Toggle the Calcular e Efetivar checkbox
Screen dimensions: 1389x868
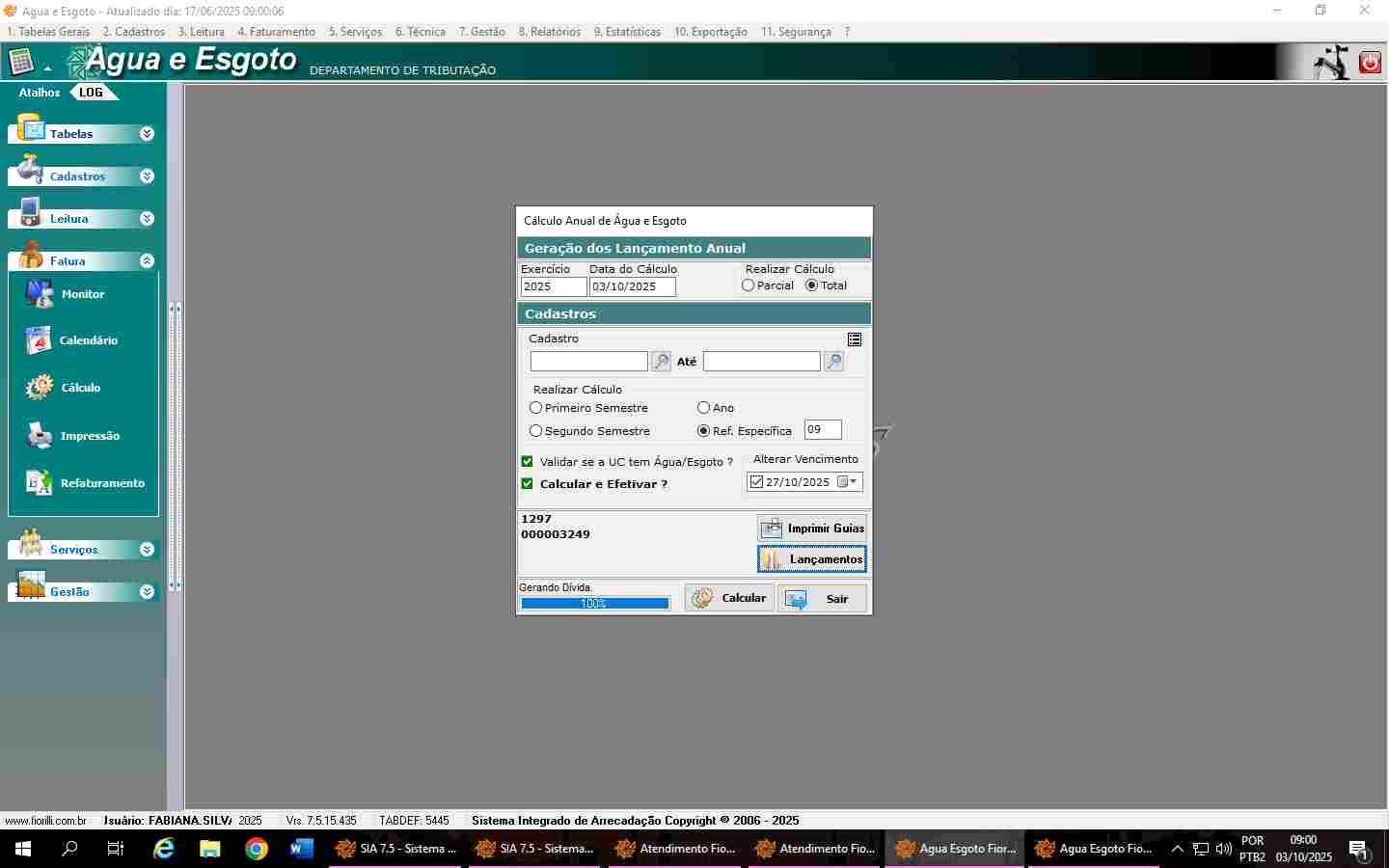[x=528, y=484]
